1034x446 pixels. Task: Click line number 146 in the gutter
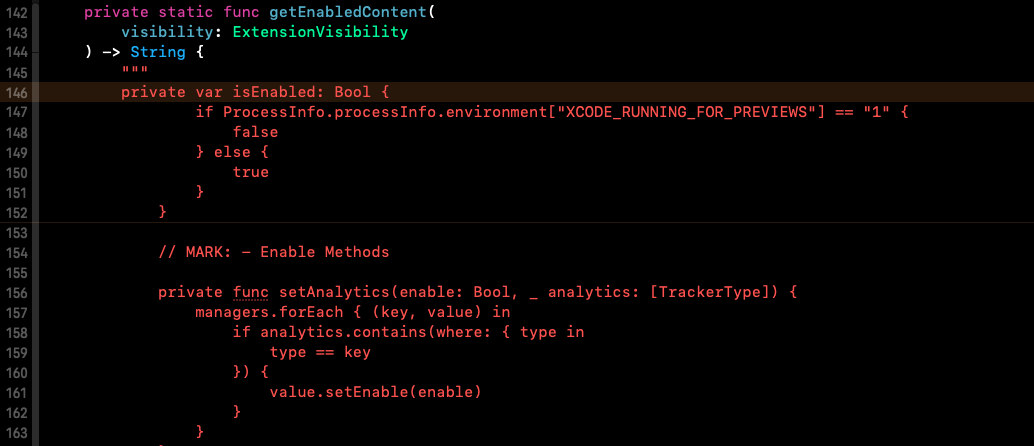point(18,92)
